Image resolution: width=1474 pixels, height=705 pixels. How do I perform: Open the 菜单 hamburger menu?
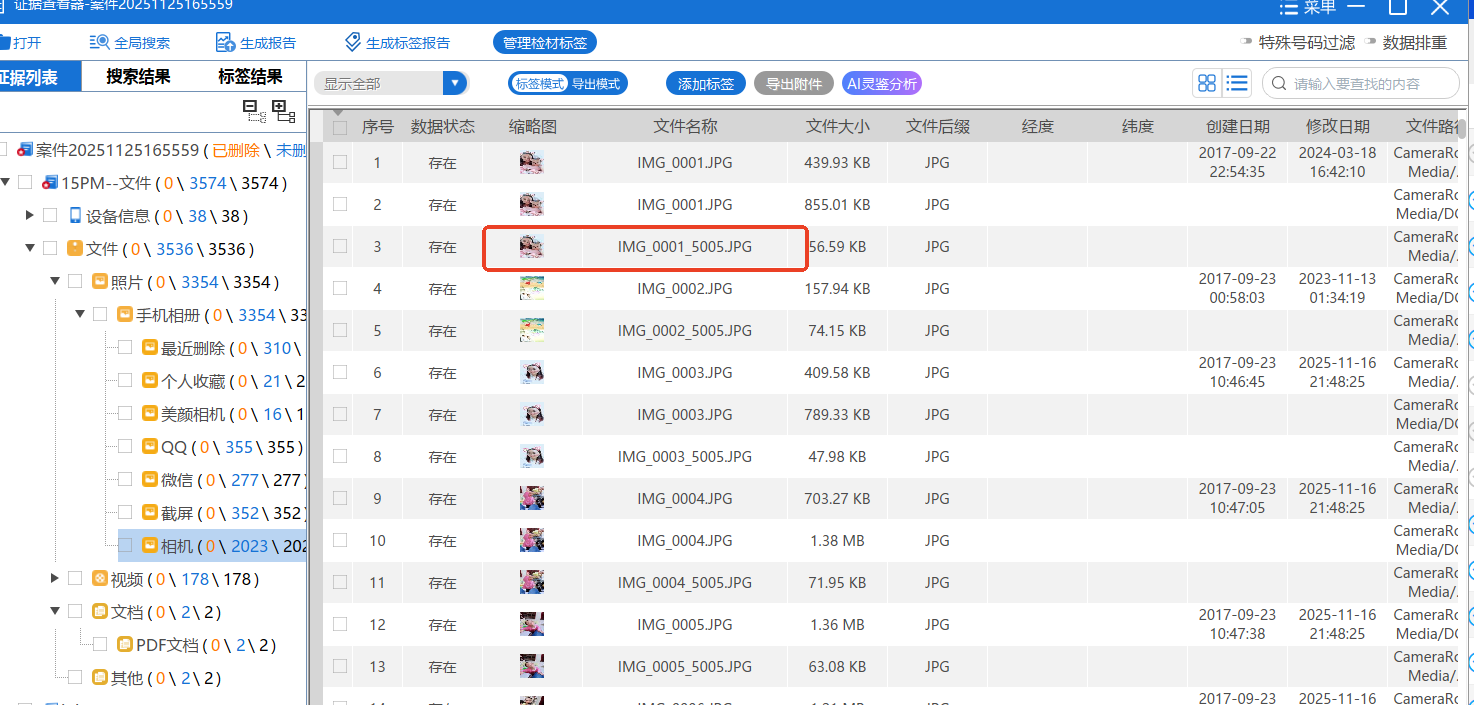1288,8
